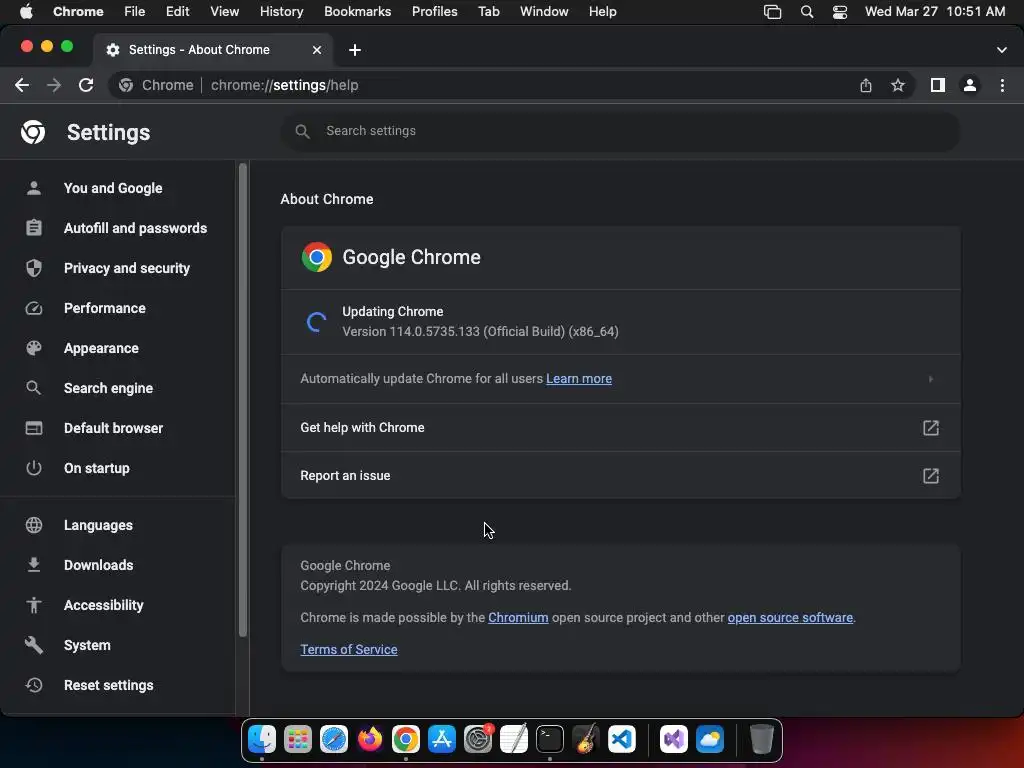Open Finder from the Dock
The height and width of the screenshot is (768, 1024).
pos(262,739)
